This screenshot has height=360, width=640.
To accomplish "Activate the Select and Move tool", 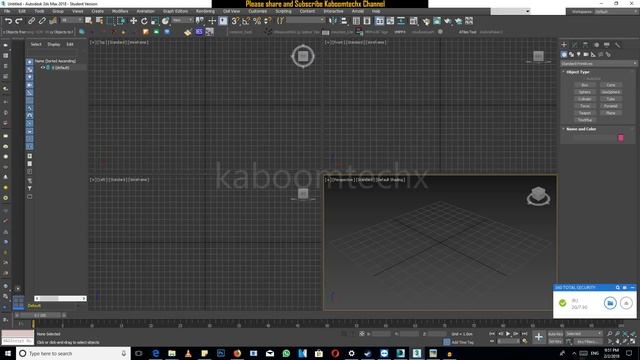I will coord(133,21).
